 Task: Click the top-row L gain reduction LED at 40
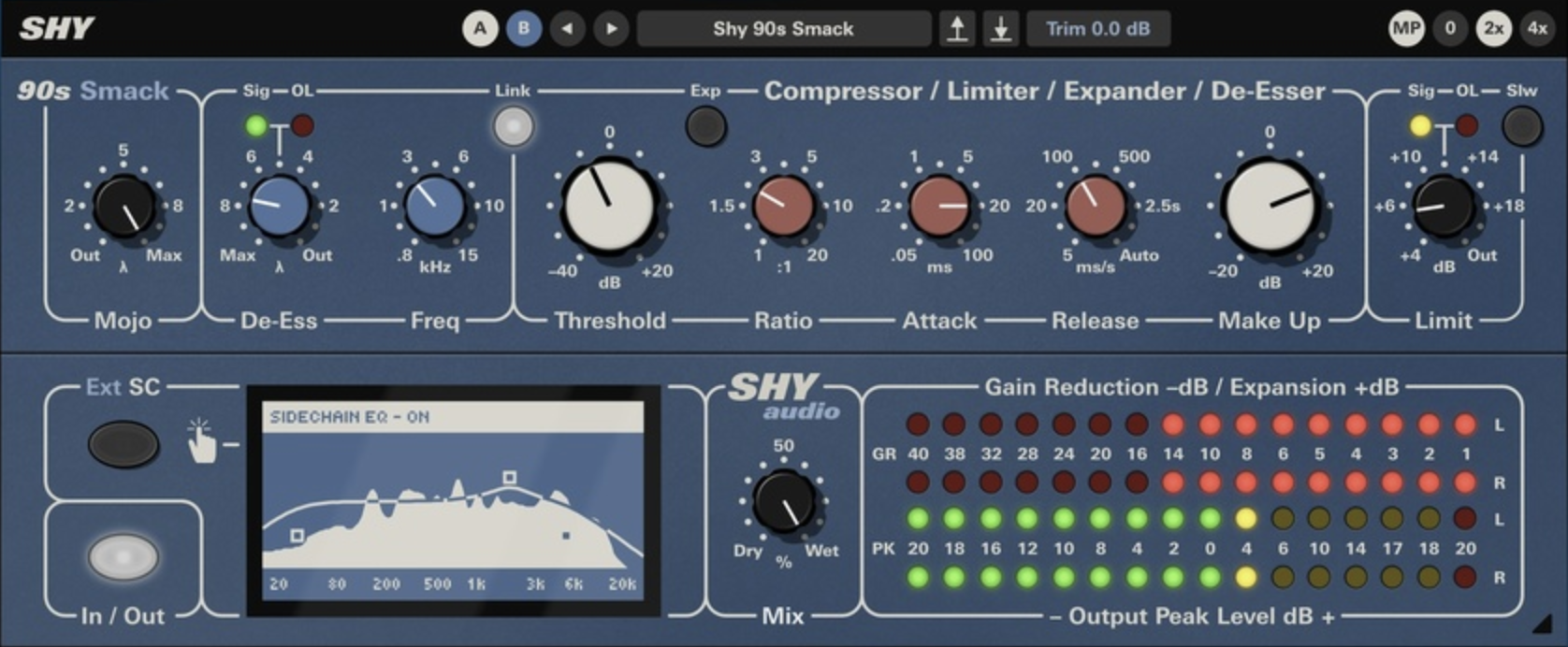pyautogui.click(x=918, y=425)
